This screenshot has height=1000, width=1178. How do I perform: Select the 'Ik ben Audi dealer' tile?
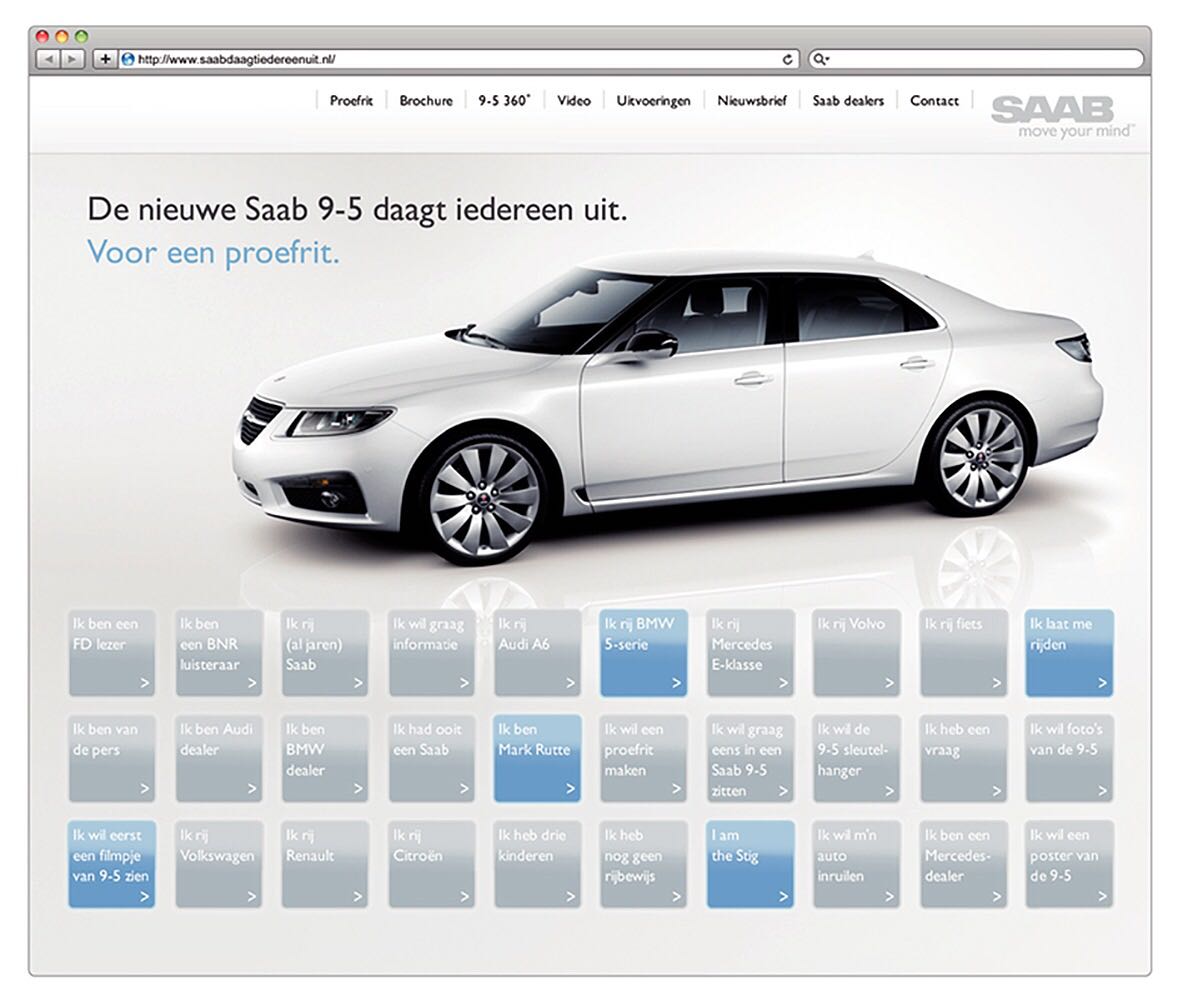(x=219, y=758)
